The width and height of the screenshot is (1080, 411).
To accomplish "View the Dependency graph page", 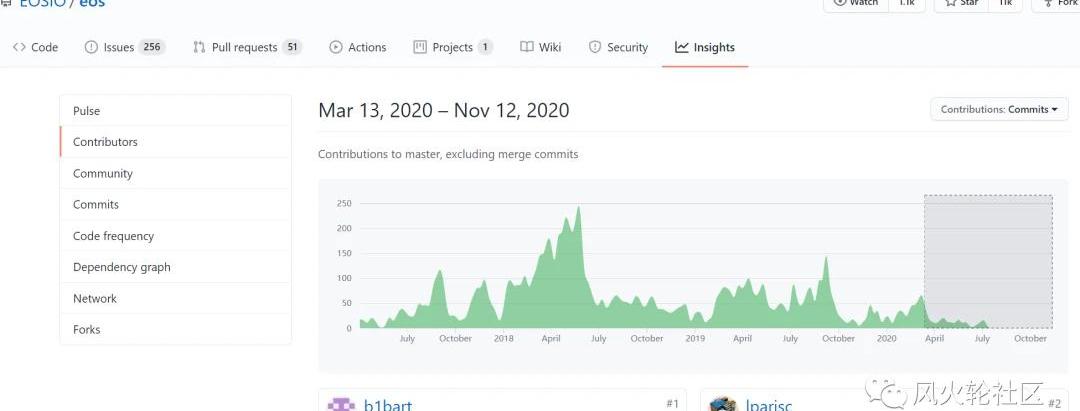I will click(x=122, y=267).
